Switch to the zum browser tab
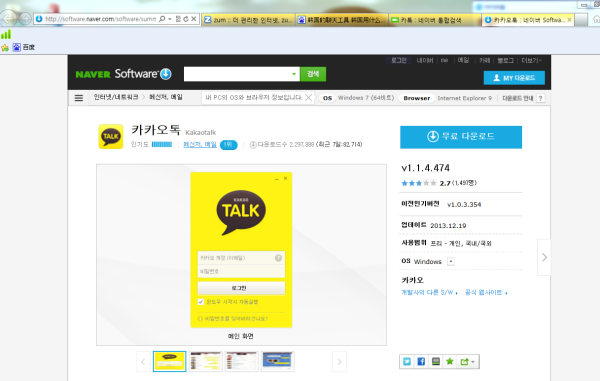The image size is (600, 381). [248, 20]
